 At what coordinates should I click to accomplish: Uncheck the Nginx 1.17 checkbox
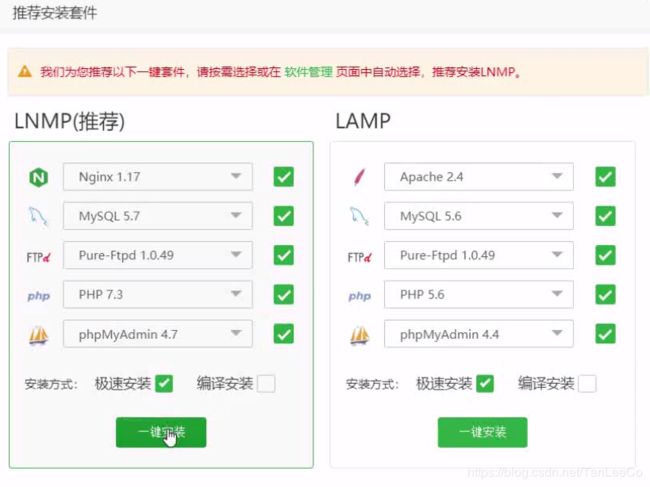click(284, 177)
